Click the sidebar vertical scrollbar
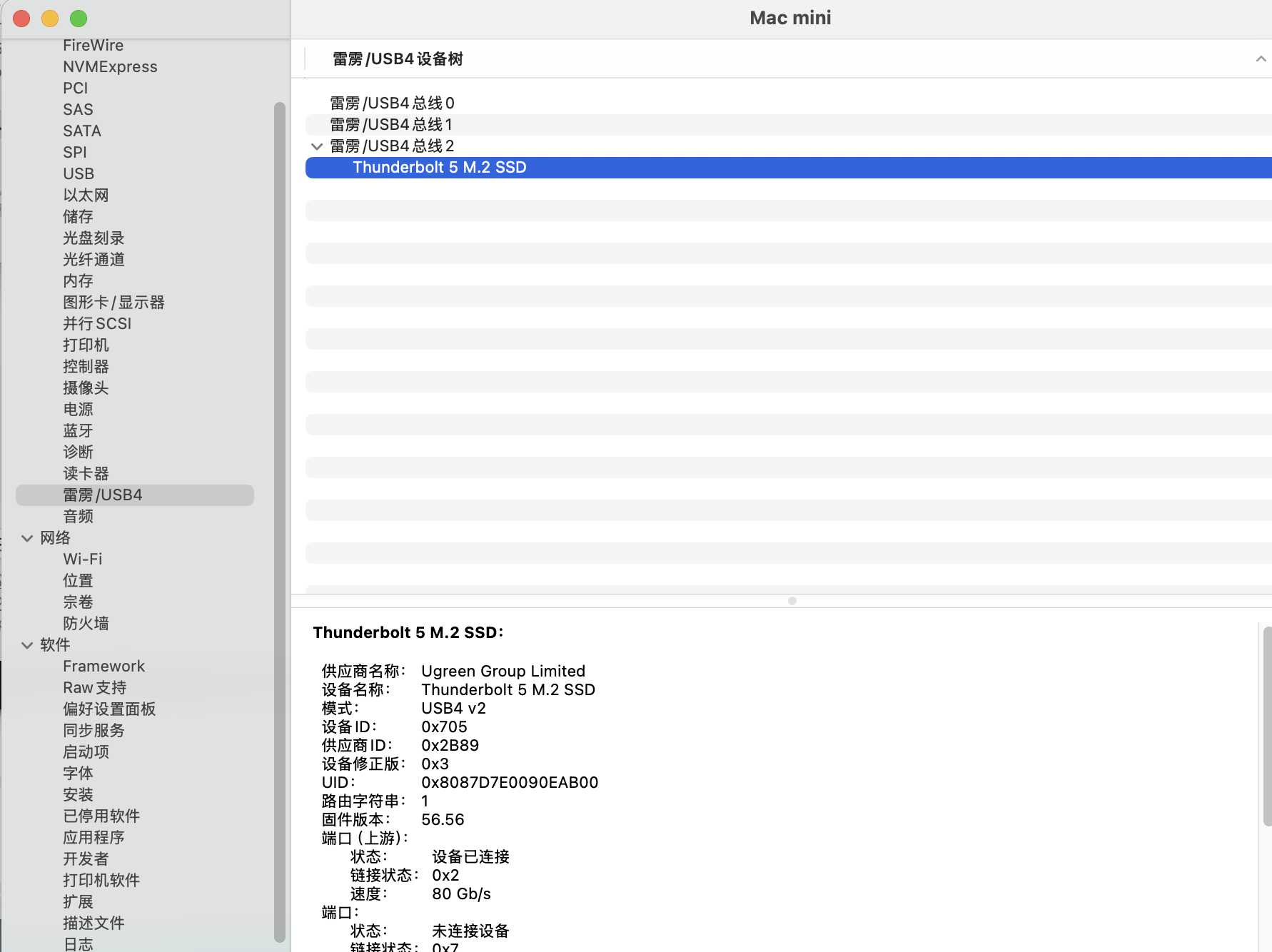Screen dimensions: 1272x952 point(279,521)
